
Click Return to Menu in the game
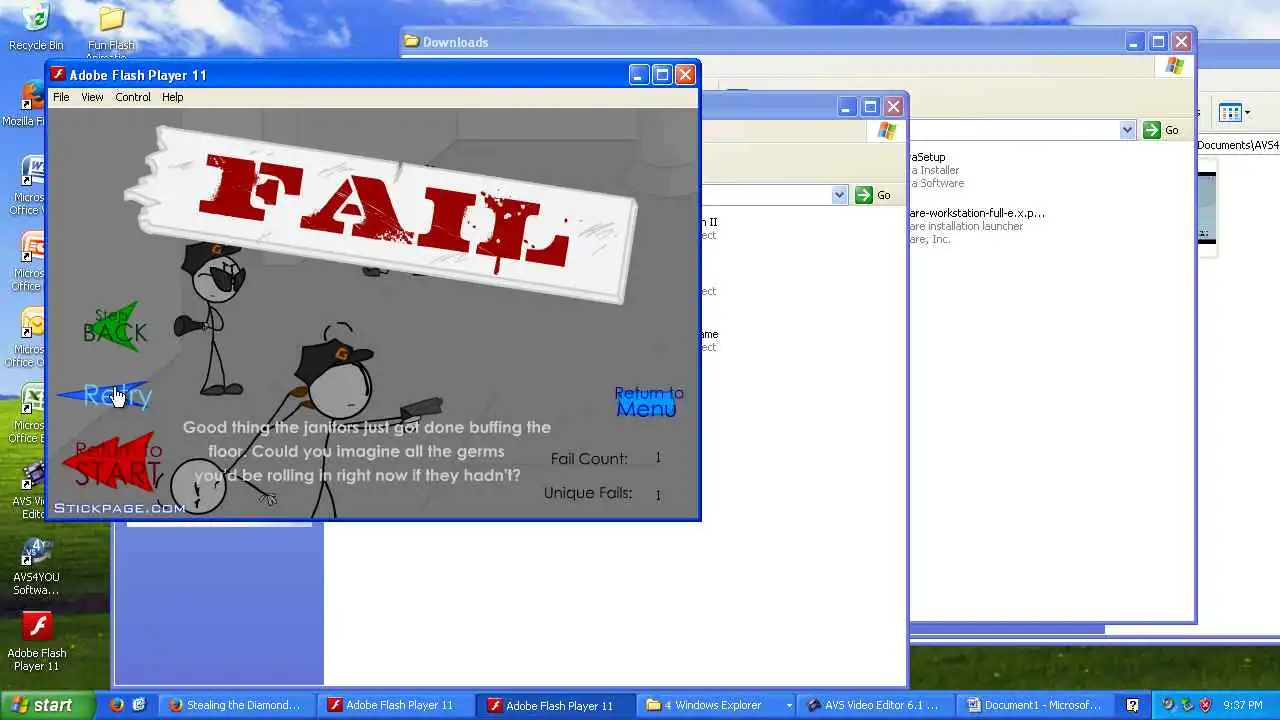tap(648, 401)
